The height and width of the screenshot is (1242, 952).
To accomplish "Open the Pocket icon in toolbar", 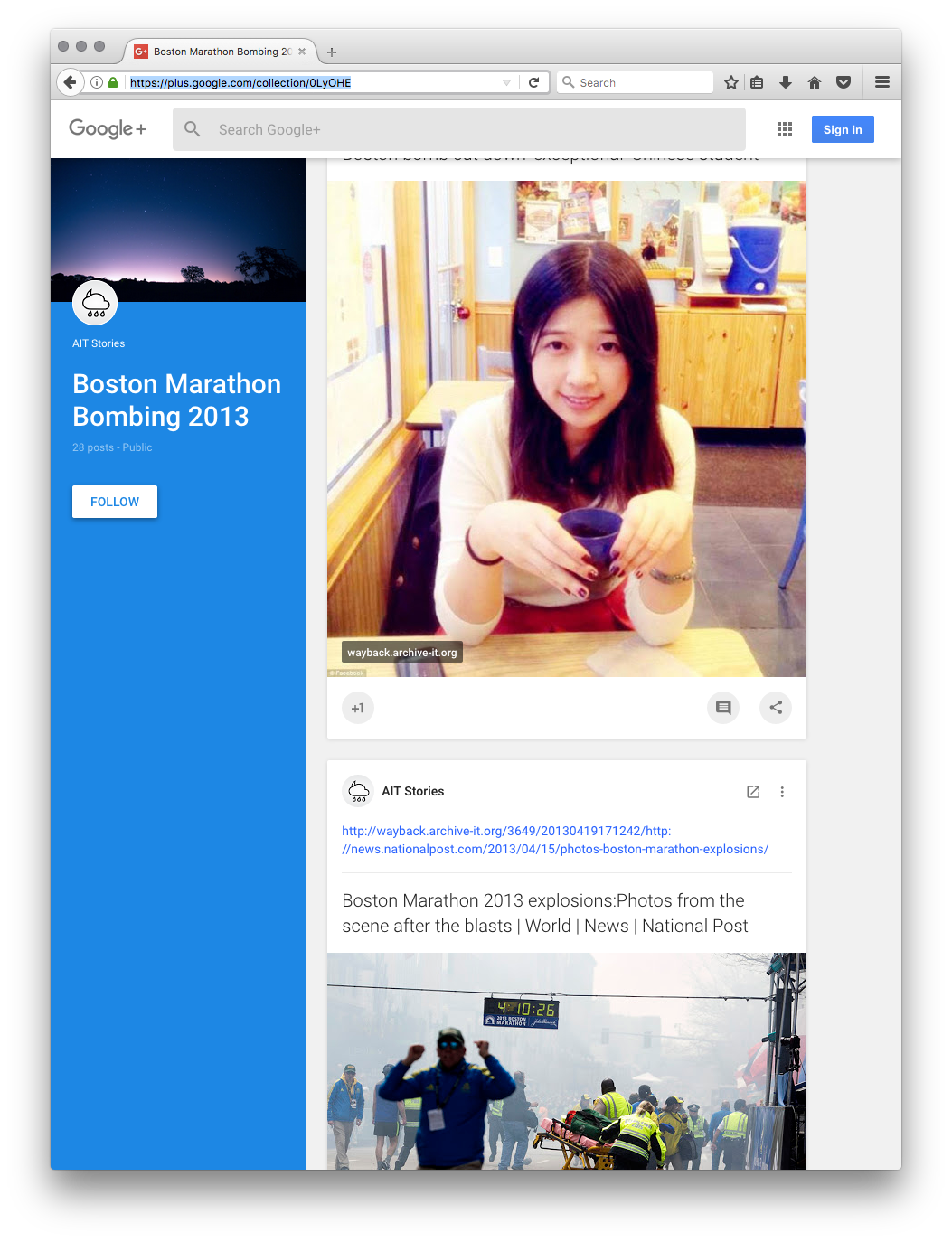I will click(844, 82).
